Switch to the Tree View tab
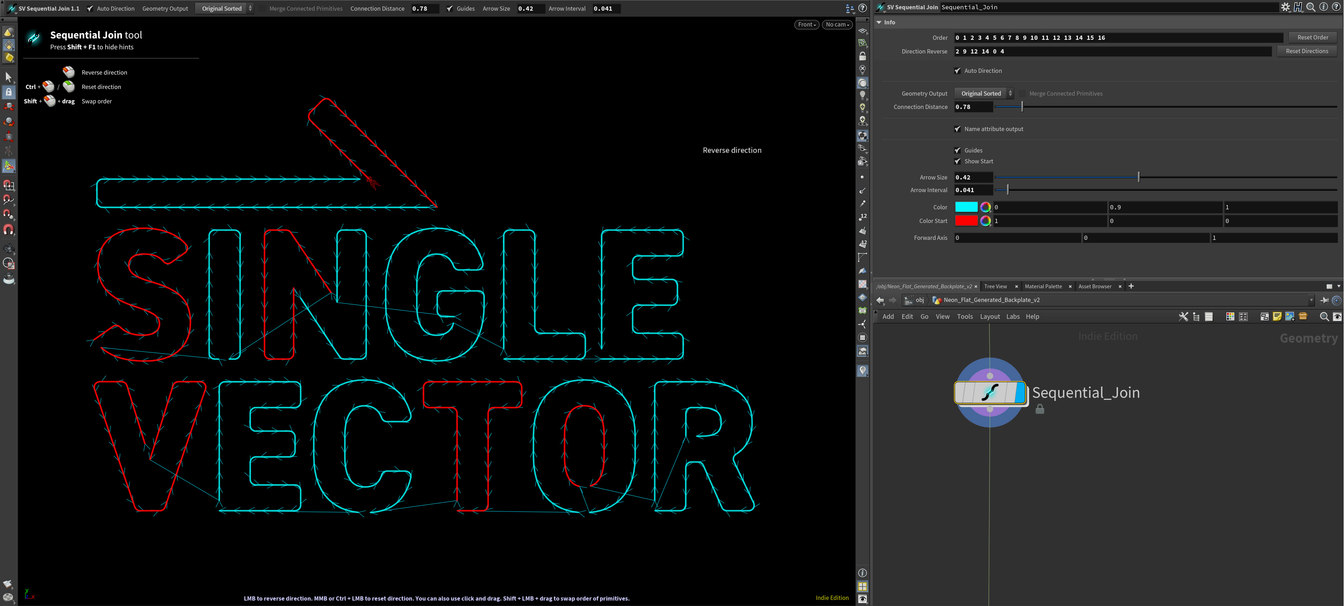 tap(998, 286)
